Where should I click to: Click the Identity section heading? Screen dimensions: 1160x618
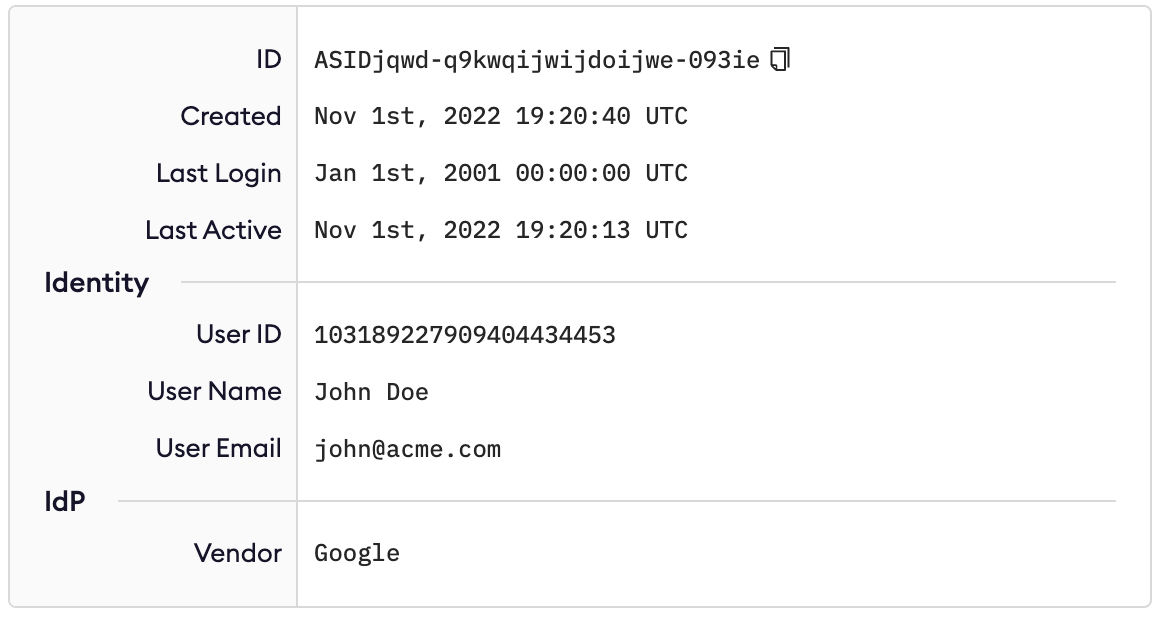click(x=96, y=283)
